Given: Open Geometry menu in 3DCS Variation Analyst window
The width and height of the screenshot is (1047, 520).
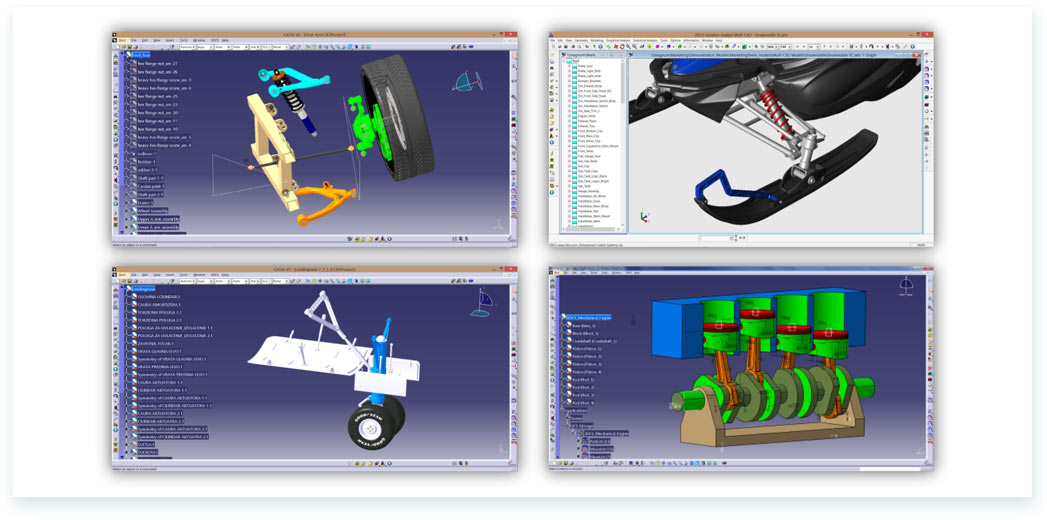Looking at the screenshot, I should point(581,41).
